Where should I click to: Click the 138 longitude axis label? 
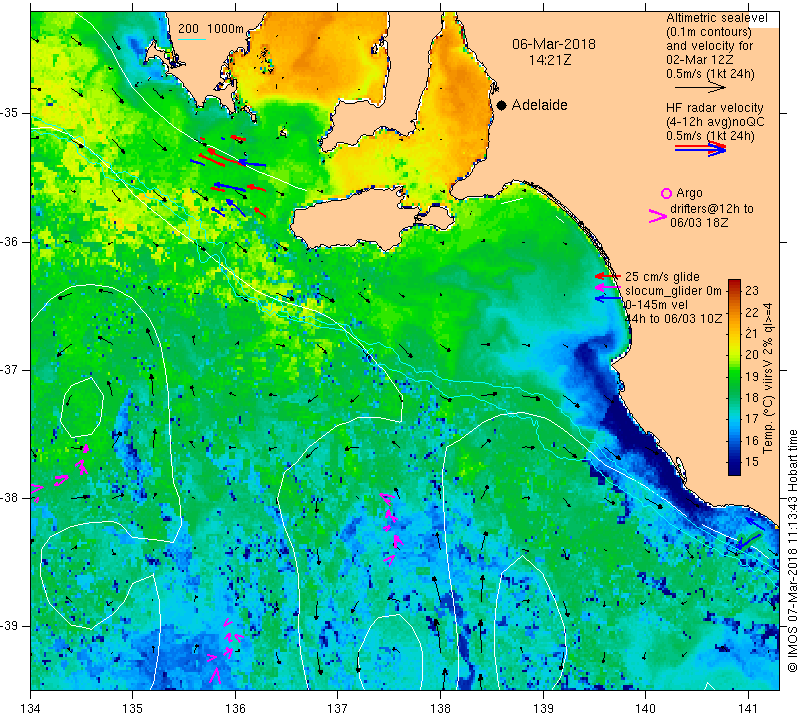(440, 708)
